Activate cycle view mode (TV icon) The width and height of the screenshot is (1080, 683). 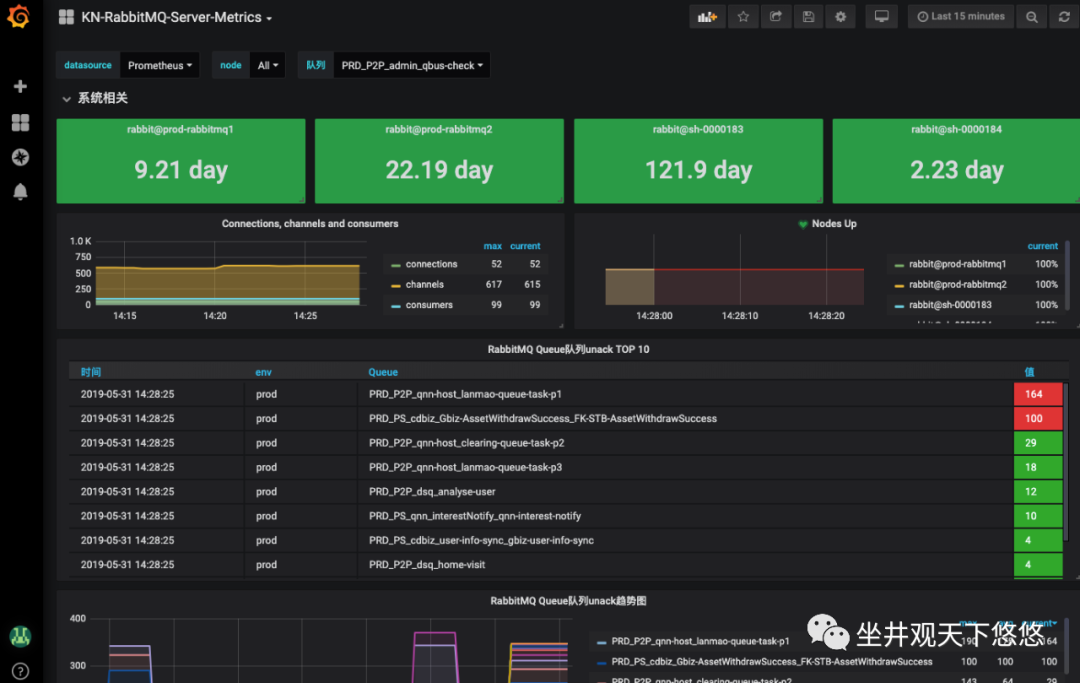[881, 16]
